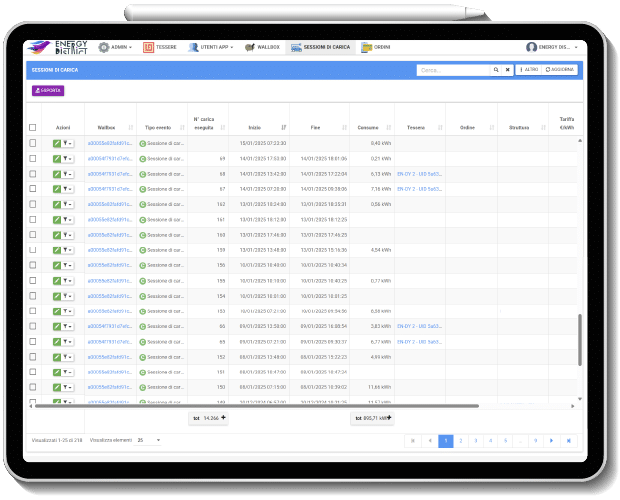
Task: Switch to the Tessere tab
Action: (159, 47)
